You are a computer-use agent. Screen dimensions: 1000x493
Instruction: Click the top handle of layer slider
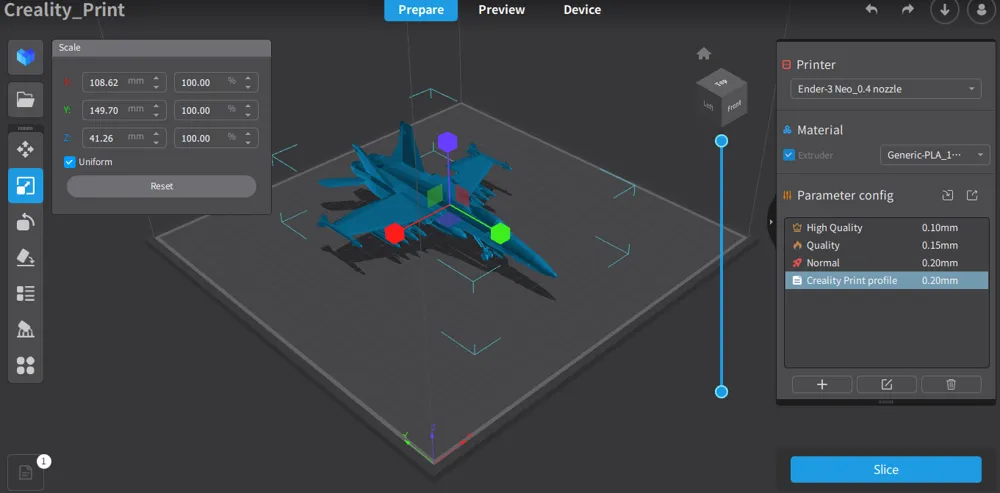pos(721,142)
